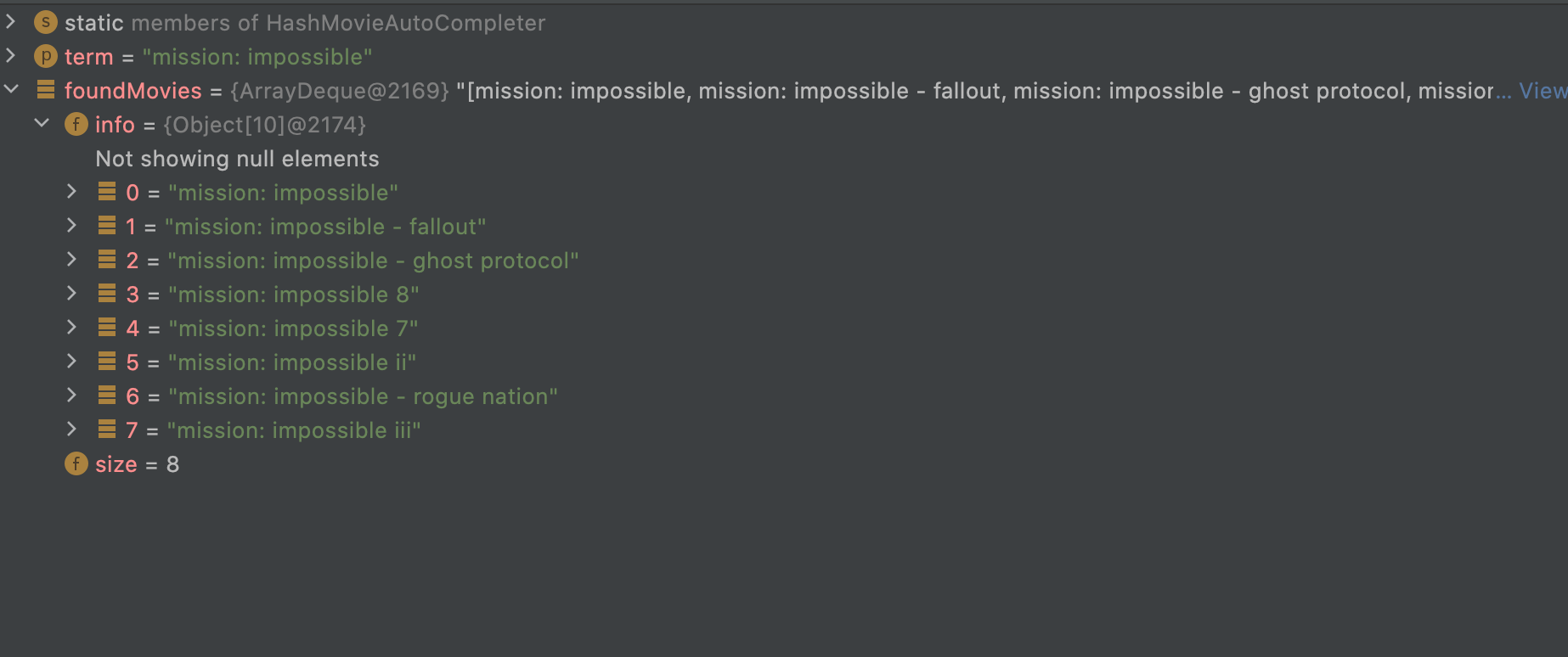Click the 'f' field icon beside info
Screen dimensions: 1568x657
tap(76, 124)
